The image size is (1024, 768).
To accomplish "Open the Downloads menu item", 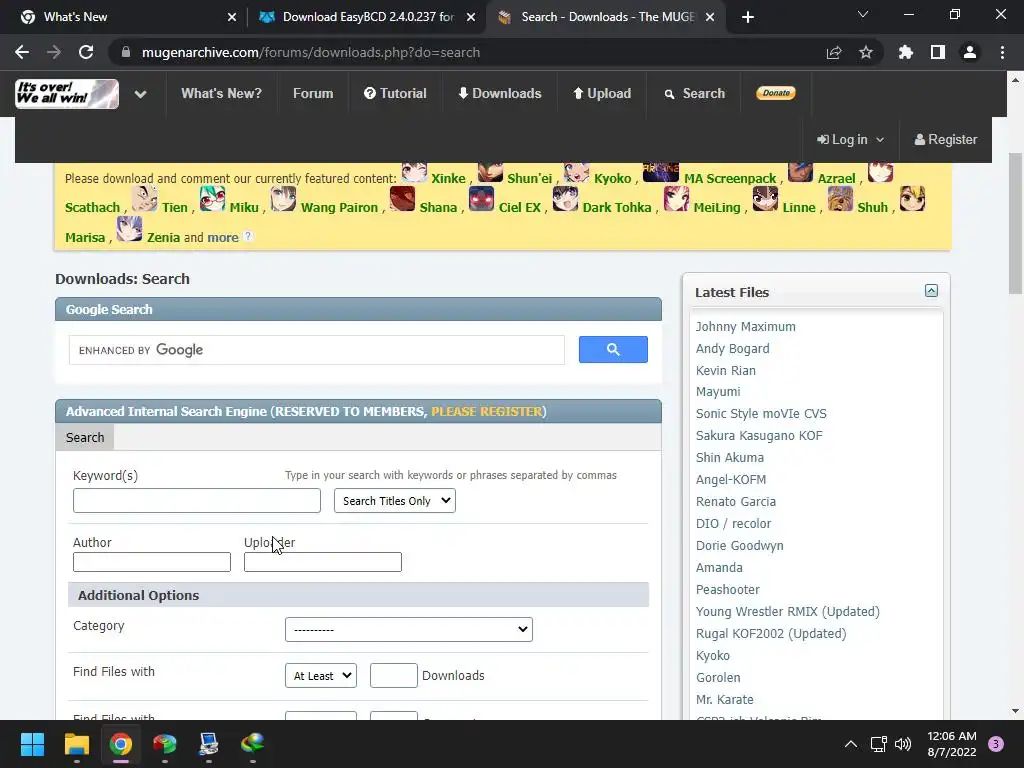I will (x=500, y=93).
